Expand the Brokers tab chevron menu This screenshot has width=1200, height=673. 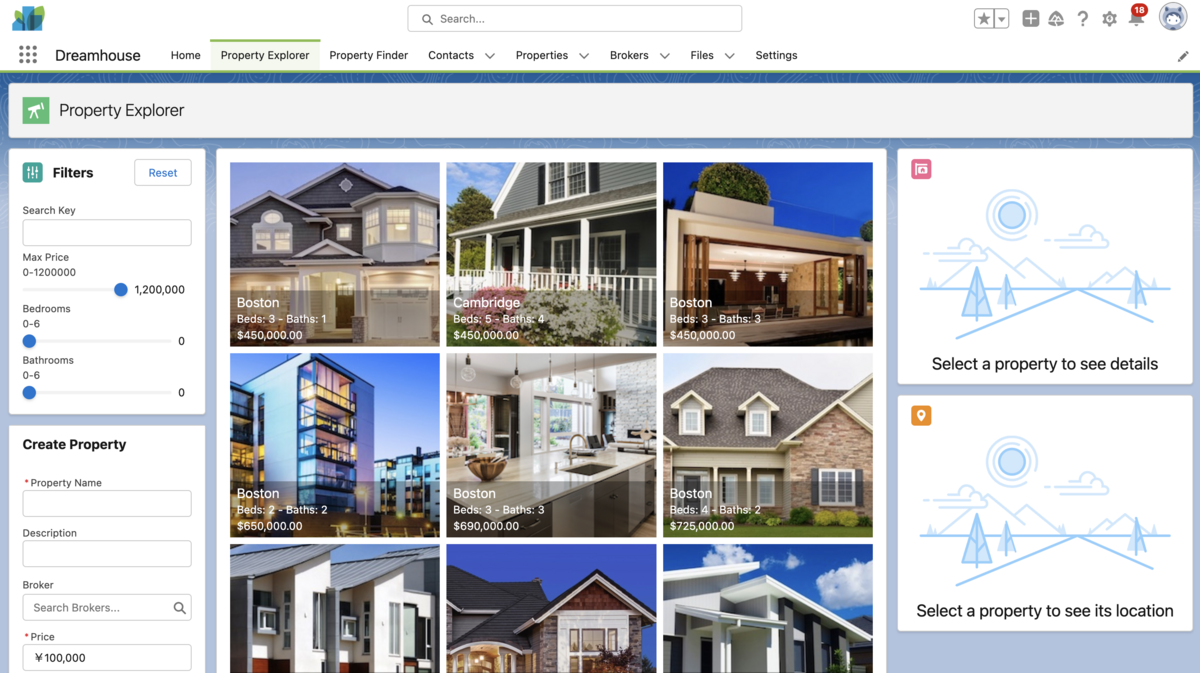[x=665, y=56]
